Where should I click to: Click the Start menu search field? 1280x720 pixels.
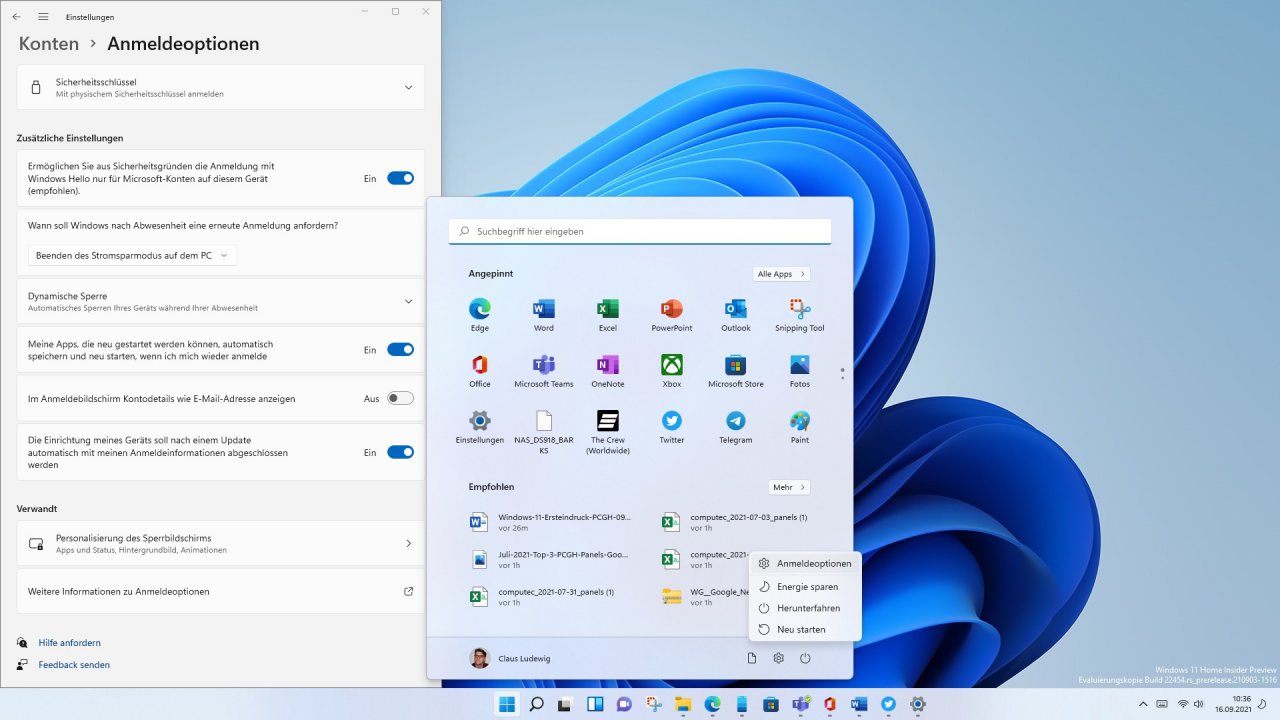click(x=640, y=231)
